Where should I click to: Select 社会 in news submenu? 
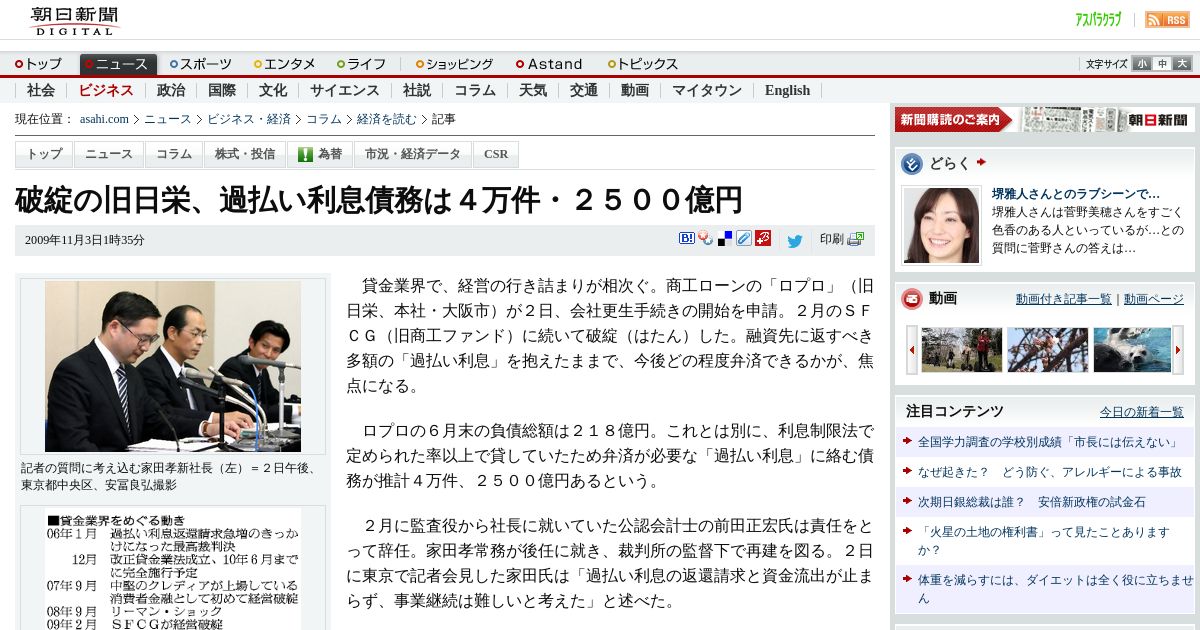41,90
